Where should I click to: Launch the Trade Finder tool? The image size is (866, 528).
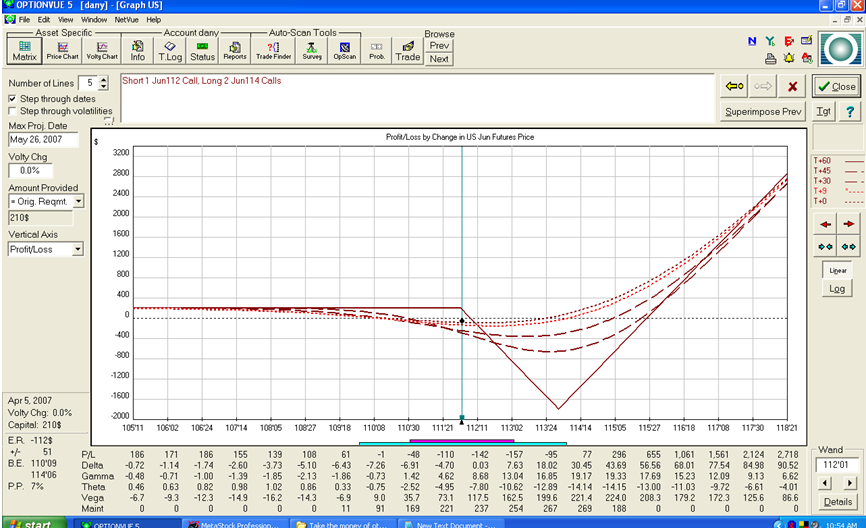(x=273, y=50)
